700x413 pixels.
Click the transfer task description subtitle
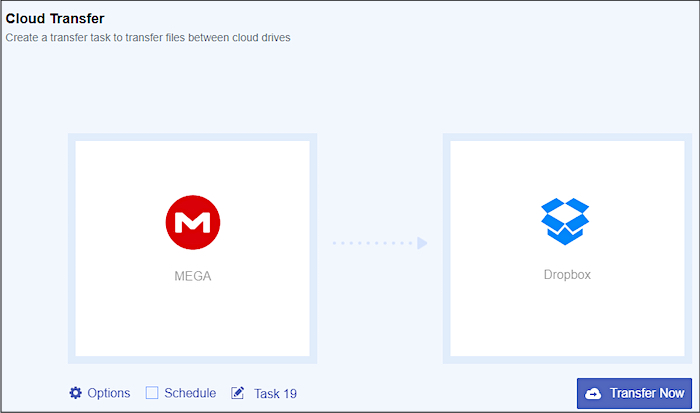coord(148,38)
